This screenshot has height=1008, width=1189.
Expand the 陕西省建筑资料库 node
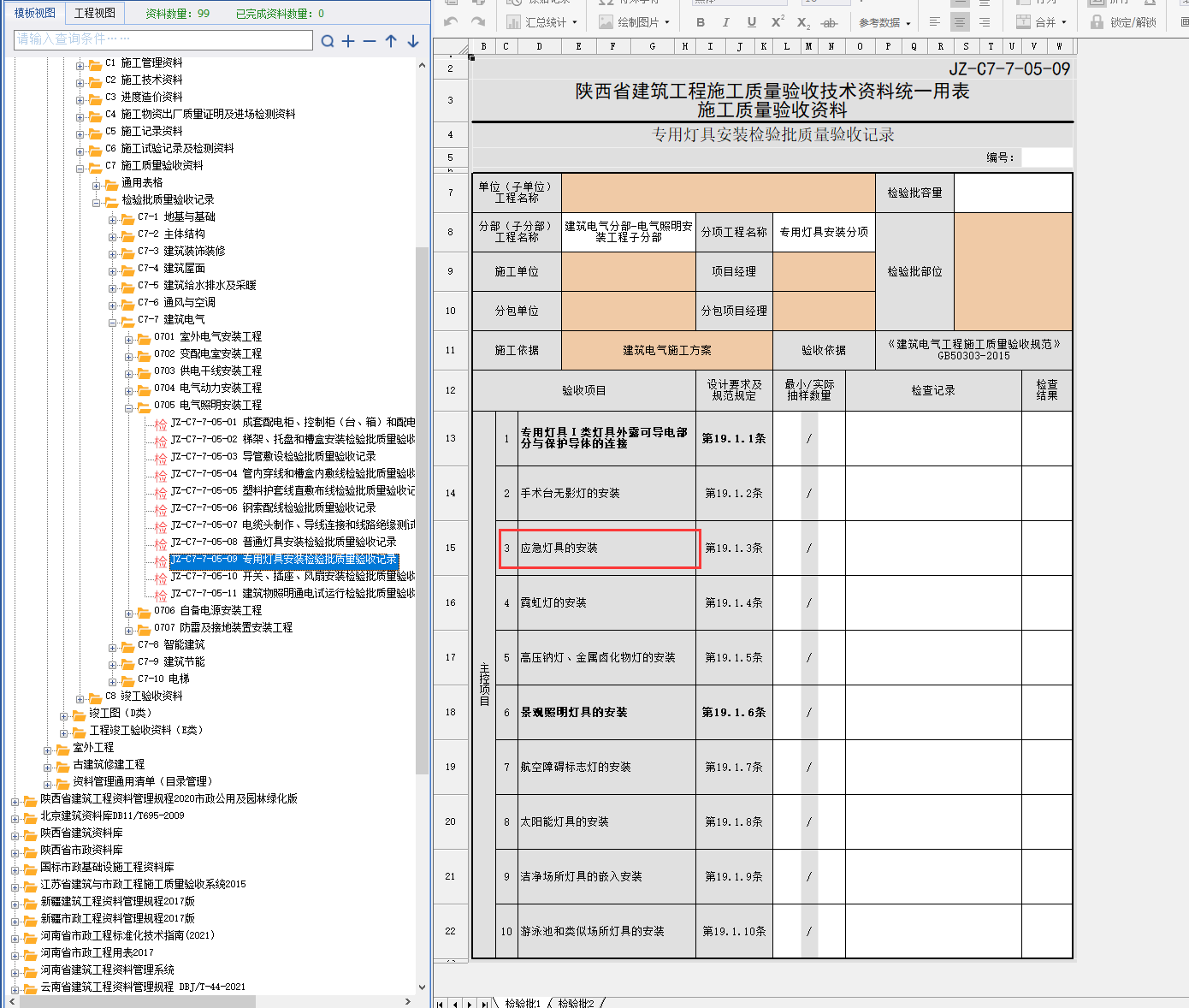(15, 835)
